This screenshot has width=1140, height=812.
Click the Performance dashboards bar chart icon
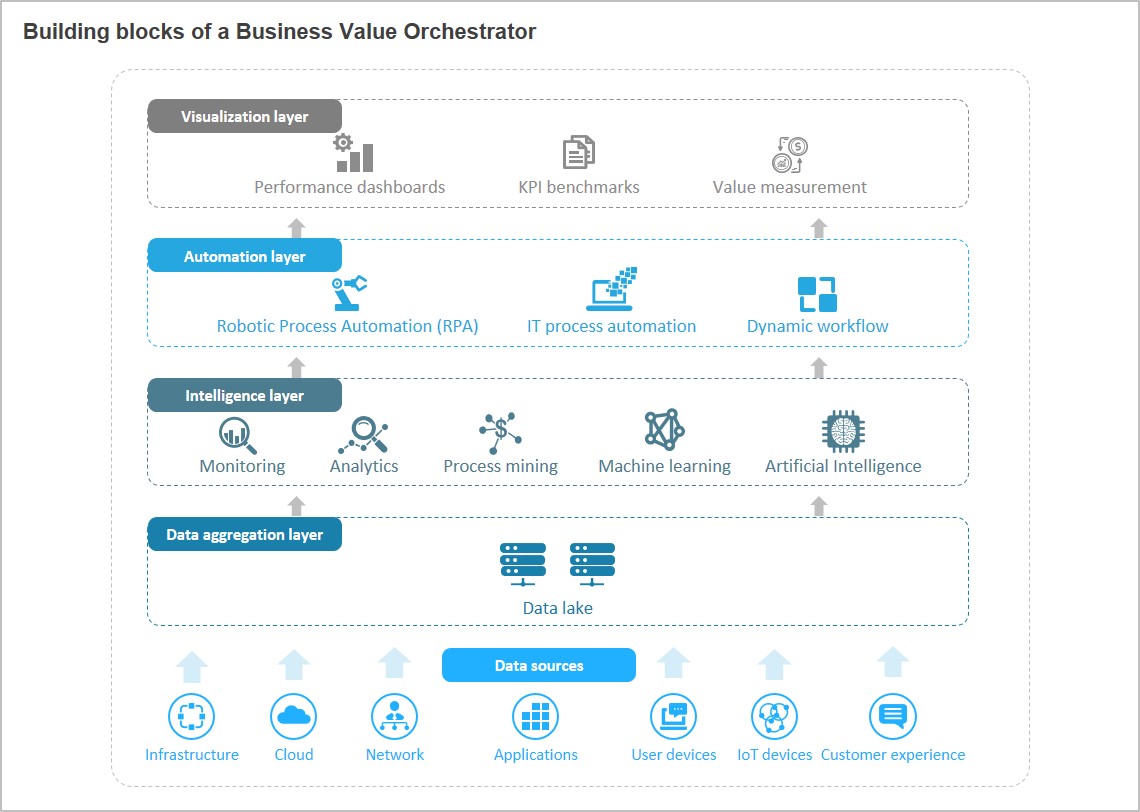(353, 153)
